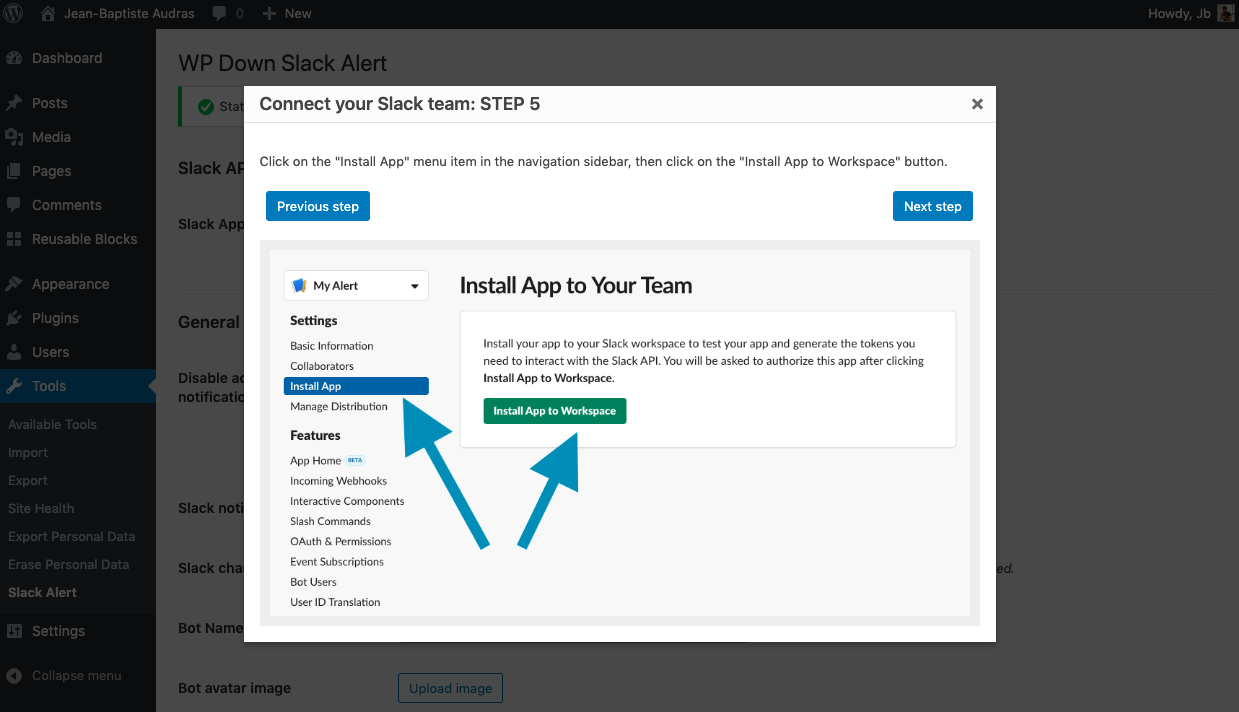Viewport: 1239px width, 712px height.
Task: Go to Next step
Action: 933,206
